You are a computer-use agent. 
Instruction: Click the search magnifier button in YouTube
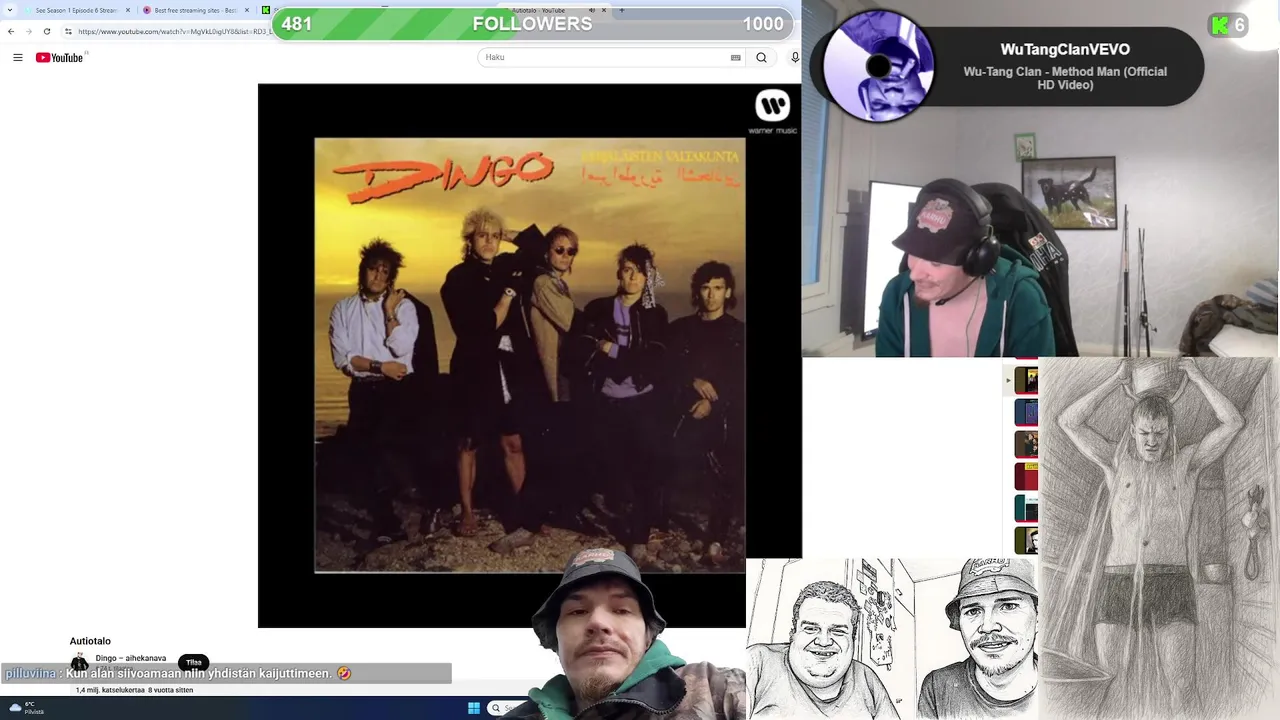click(762, 58)
